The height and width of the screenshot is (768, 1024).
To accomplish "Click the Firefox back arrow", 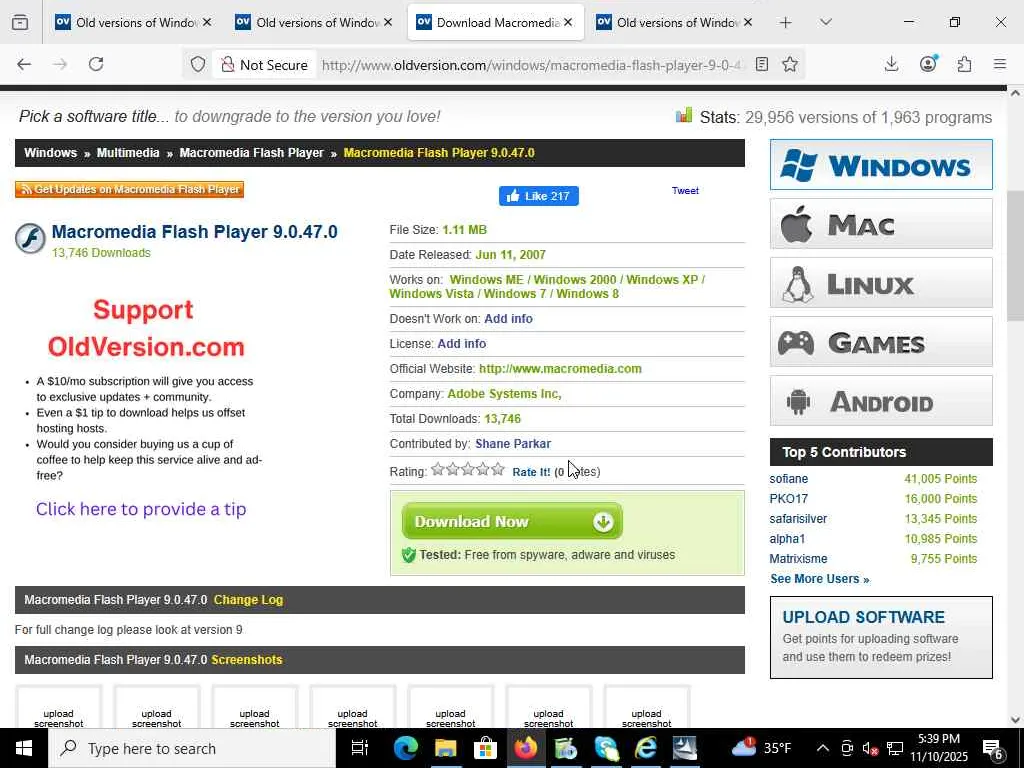I will (24, 64).
